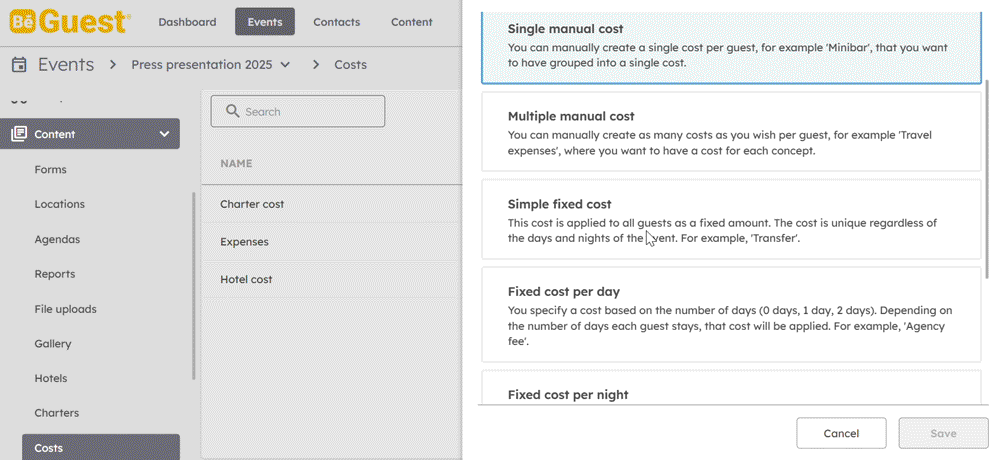
Task: Click the Events breadcrumb link
Action: click(66, 64)
